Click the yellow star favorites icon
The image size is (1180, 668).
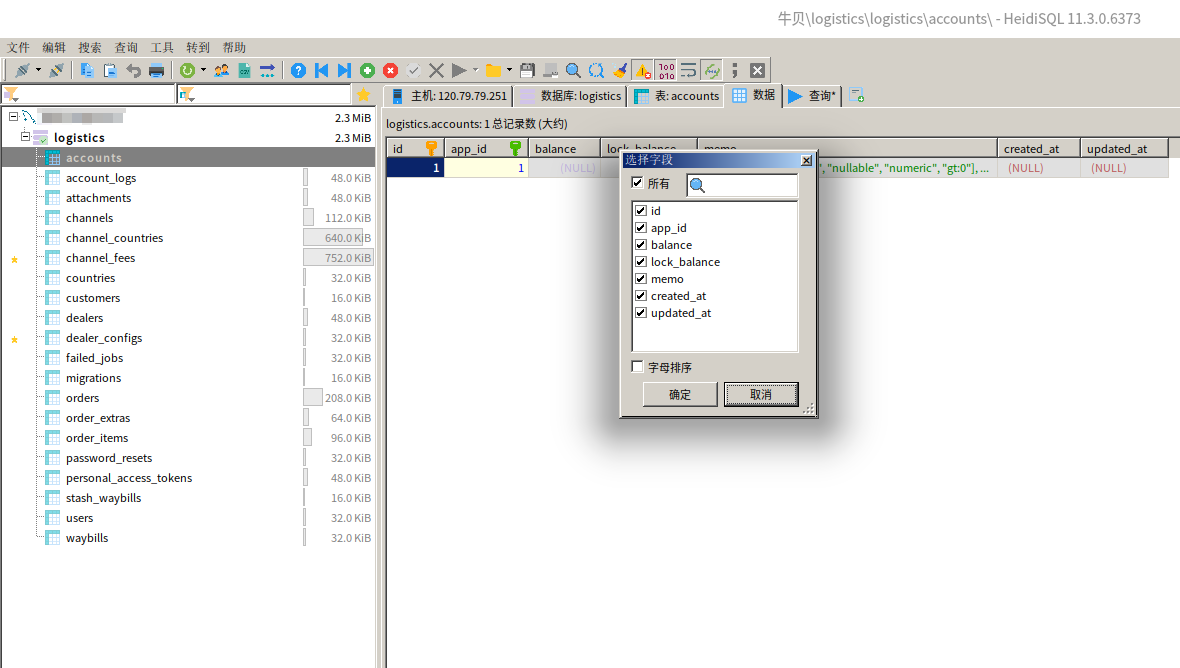click(x=363, y=95)
